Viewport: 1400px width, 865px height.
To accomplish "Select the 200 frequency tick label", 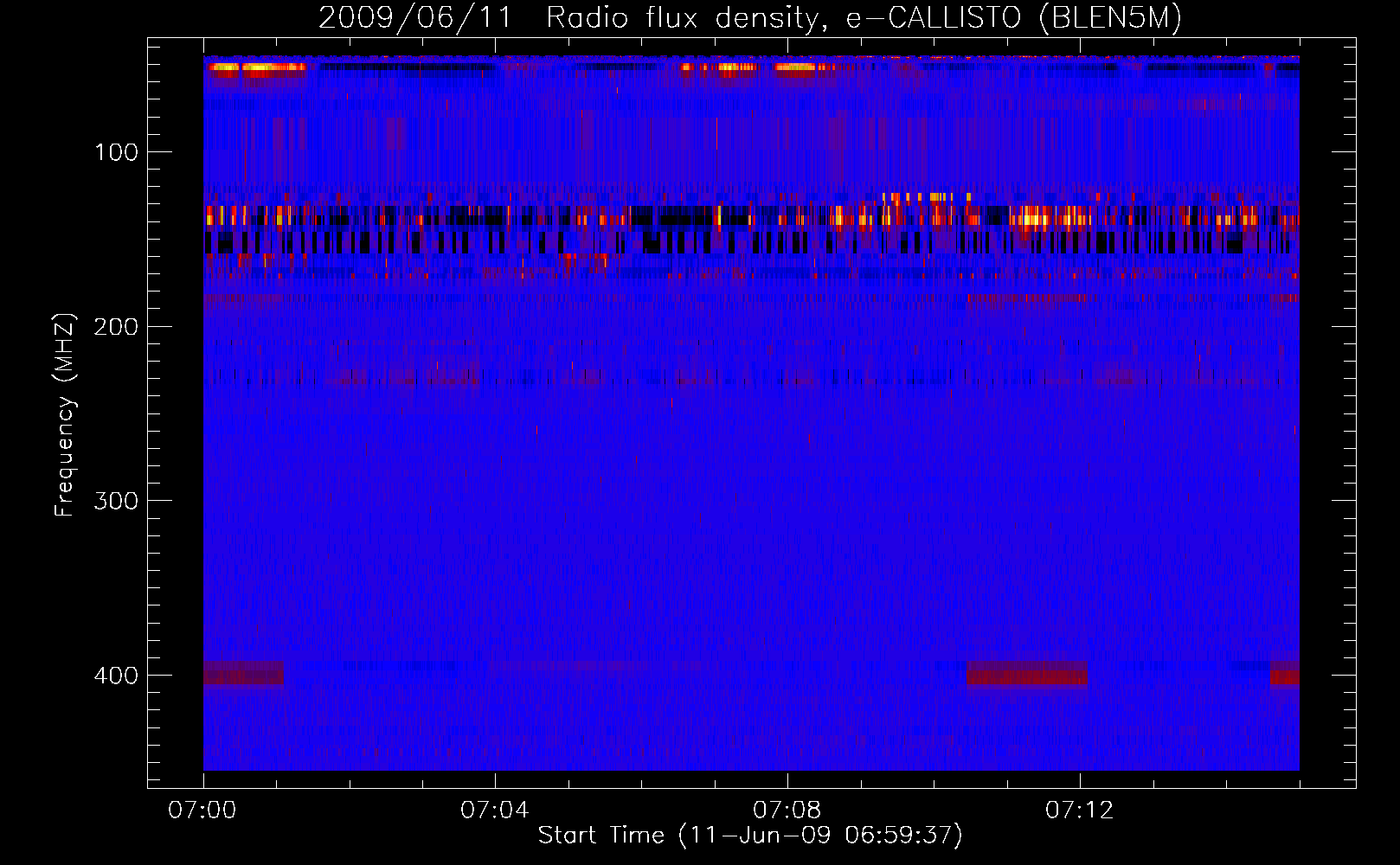I will (x=116, y=327).
